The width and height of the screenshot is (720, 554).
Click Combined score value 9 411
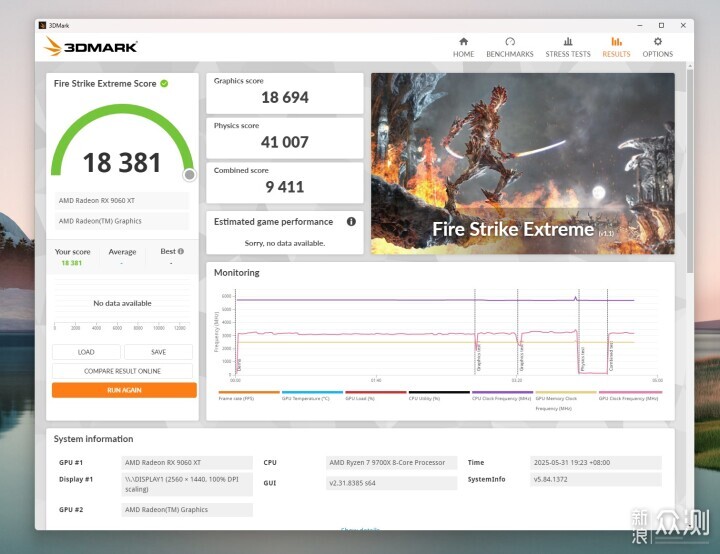coord(285,187)
